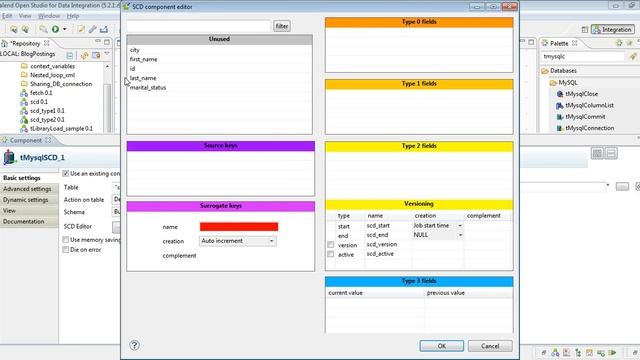The image size is (640, 360).
Task: Click the horizontal layout icon beside the grid icon
Action: [x=611, y=153]
